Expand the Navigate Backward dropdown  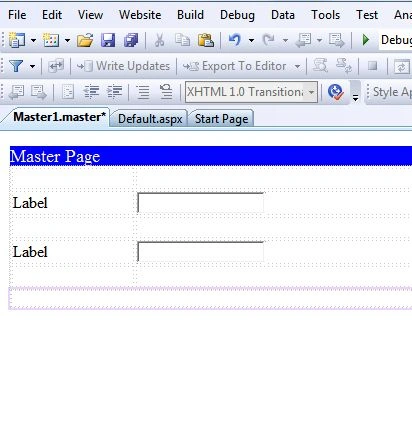click(x=319, y=40)
